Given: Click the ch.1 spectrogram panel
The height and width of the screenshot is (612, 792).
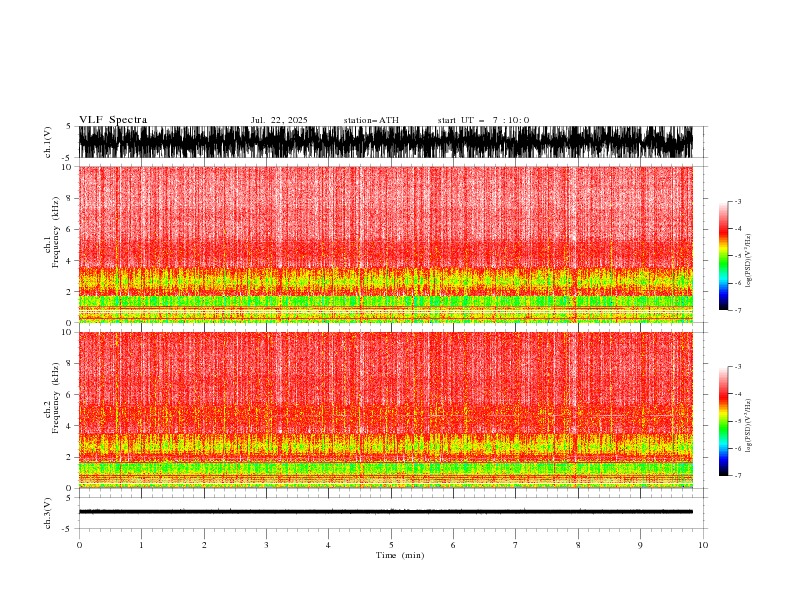Looking at the screenshot, I should [x=386, y=244].
